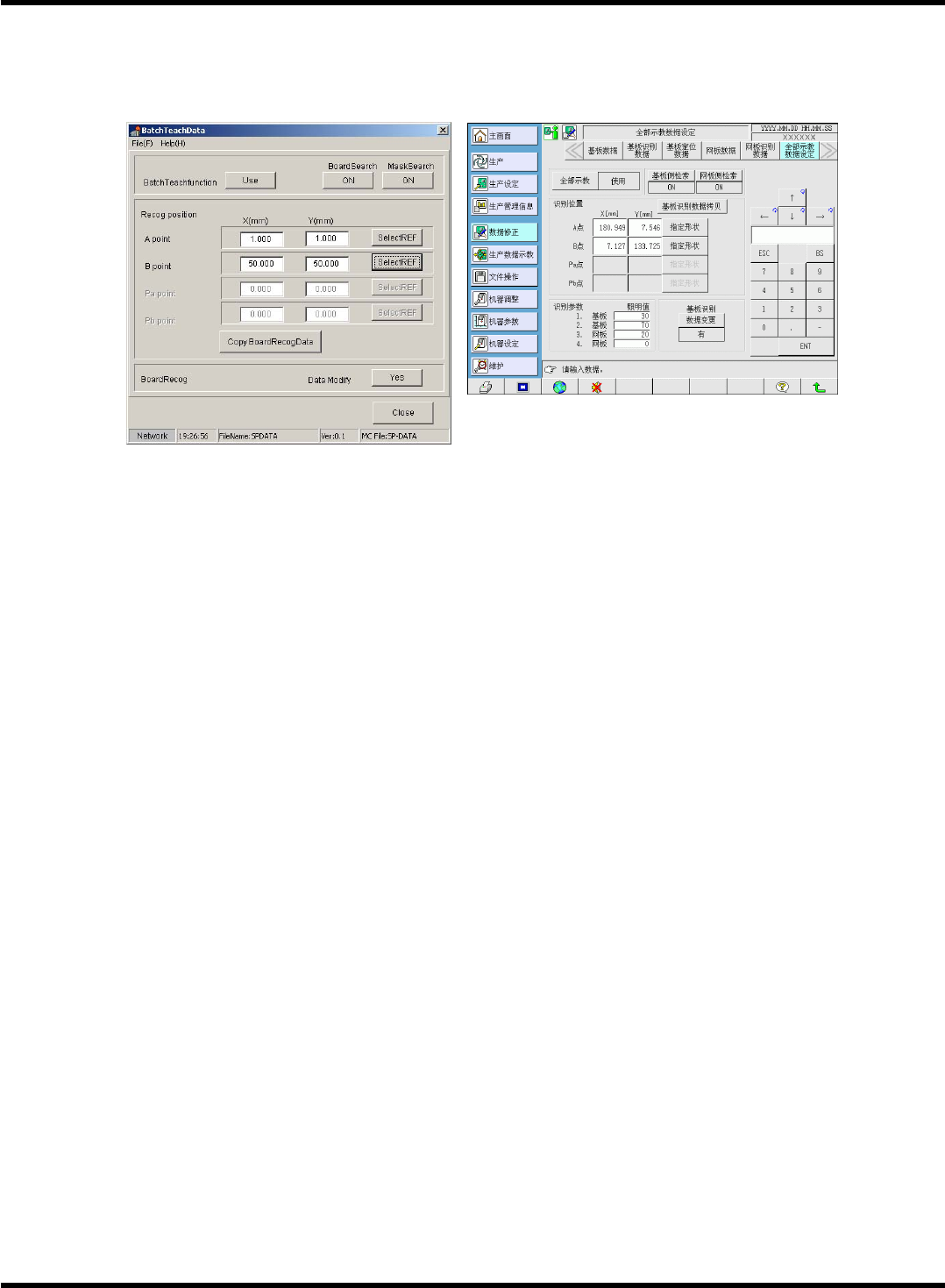Screen dimensions: 945x1288
Task: Toggle 基板识别数据变更 有 button
Action: coord(701,334)
